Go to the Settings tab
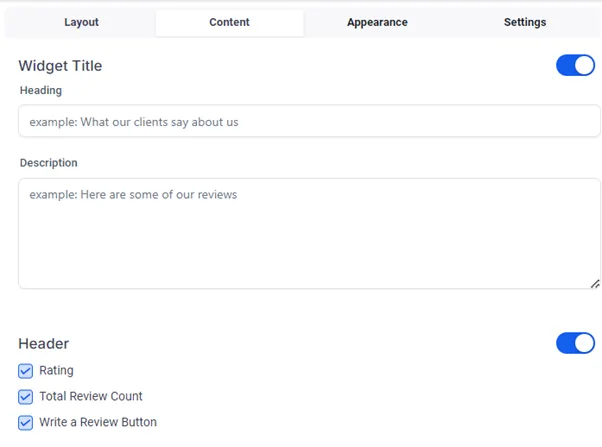The width and height of the screenshot is (602, 447). (525, 22)
